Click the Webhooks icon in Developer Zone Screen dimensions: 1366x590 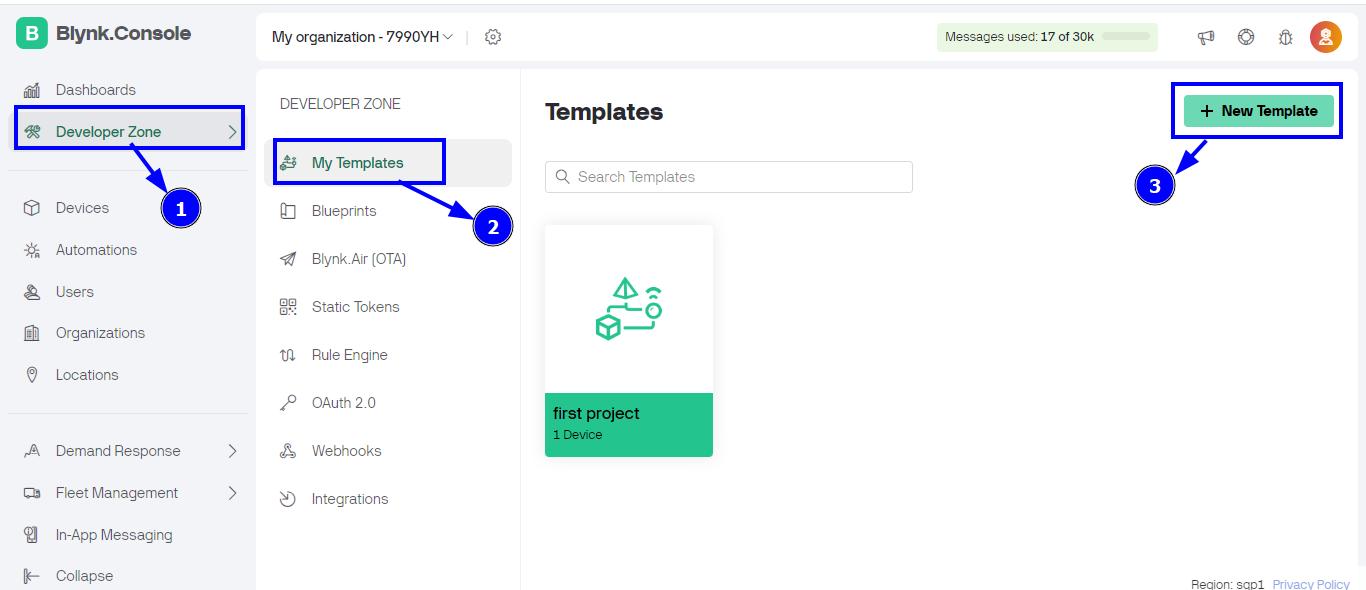click(288, 451)
